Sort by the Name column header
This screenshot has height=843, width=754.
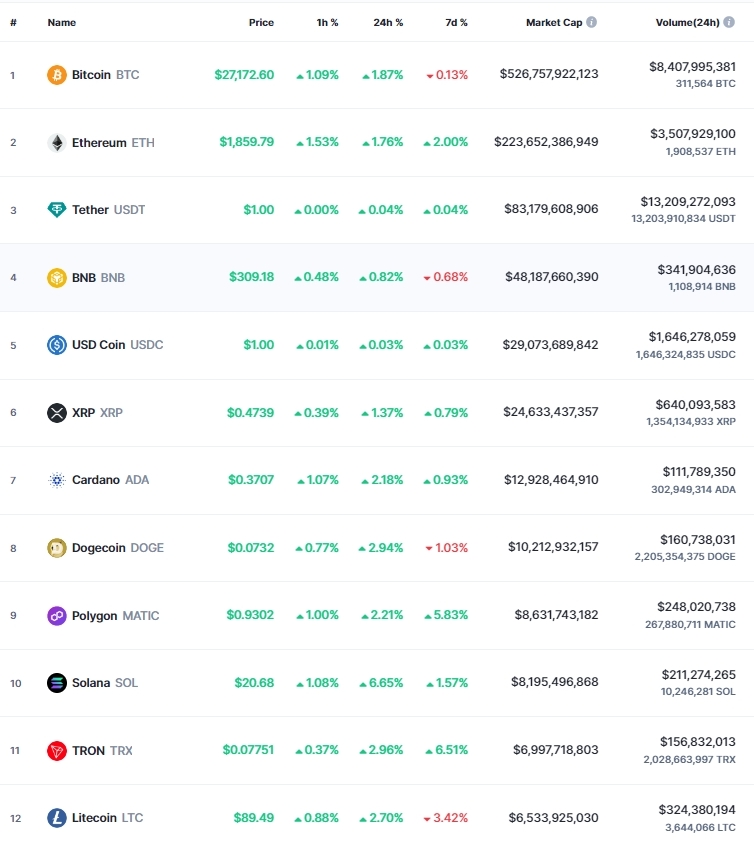pos(62,23)
